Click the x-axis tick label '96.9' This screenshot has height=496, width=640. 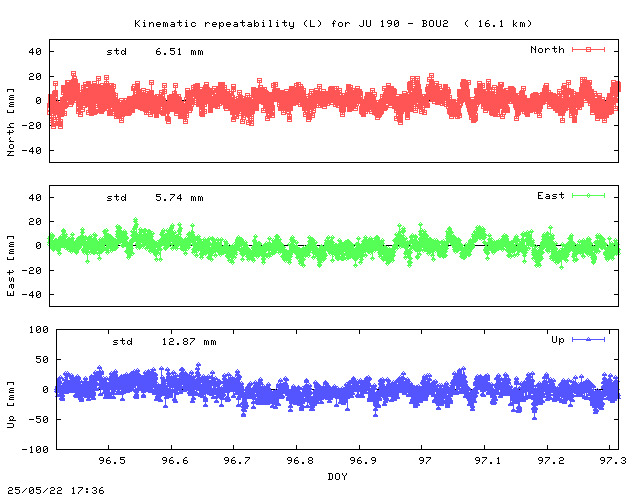click(x=363, y=460)
